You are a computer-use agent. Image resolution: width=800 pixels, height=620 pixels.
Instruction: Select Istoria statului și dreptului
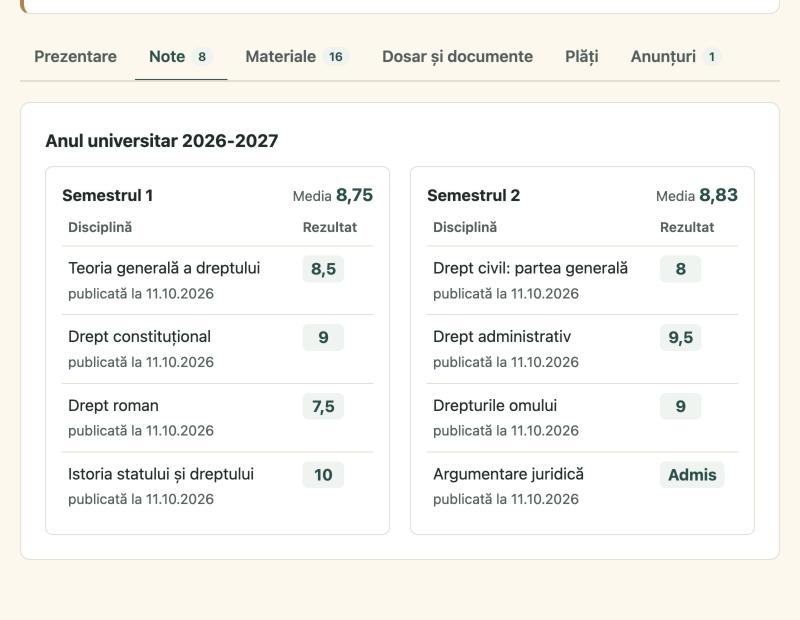coord(161,475)
